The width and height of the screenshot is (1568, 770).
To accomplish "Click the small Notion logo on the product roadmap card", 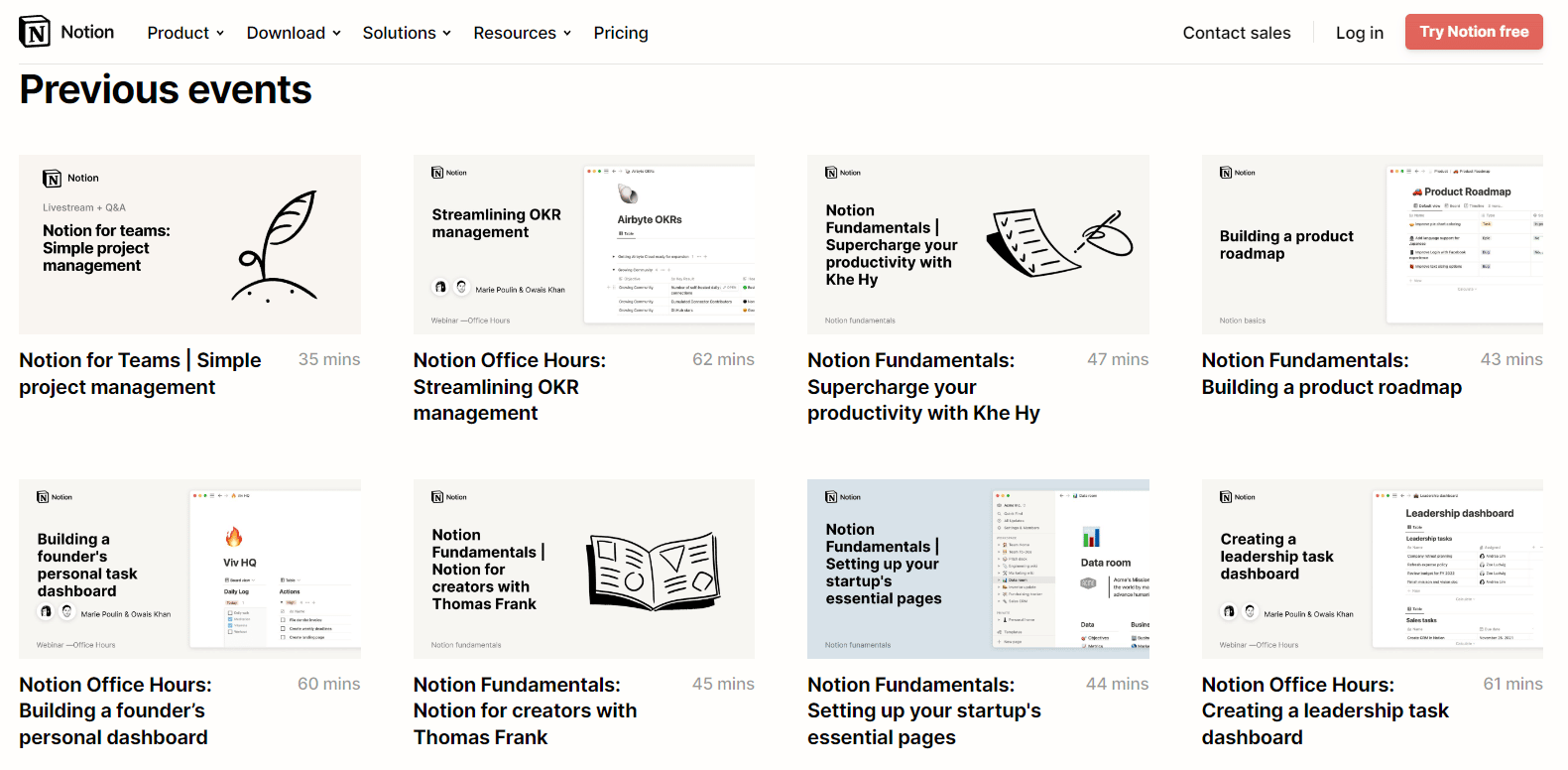I will tap(1226, 173).
